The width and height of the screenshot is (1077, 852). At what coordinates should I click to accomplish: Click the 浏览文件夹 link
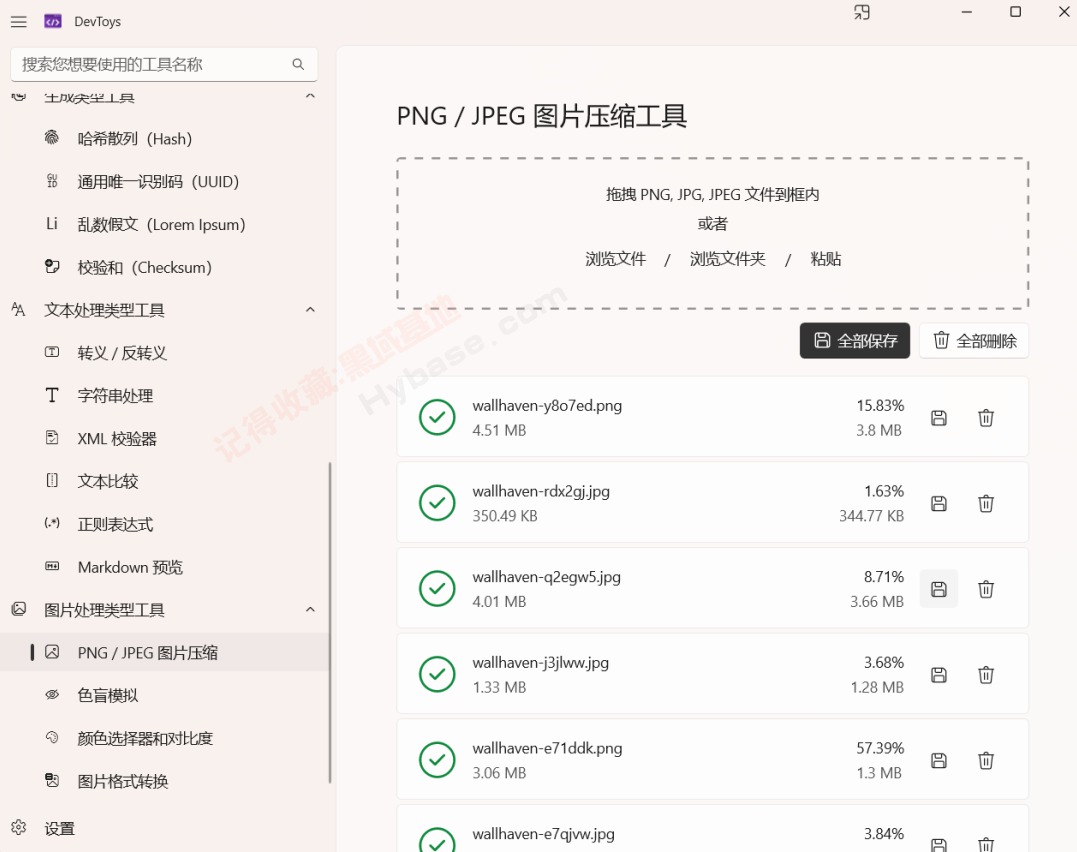click(x=727, y=259)
